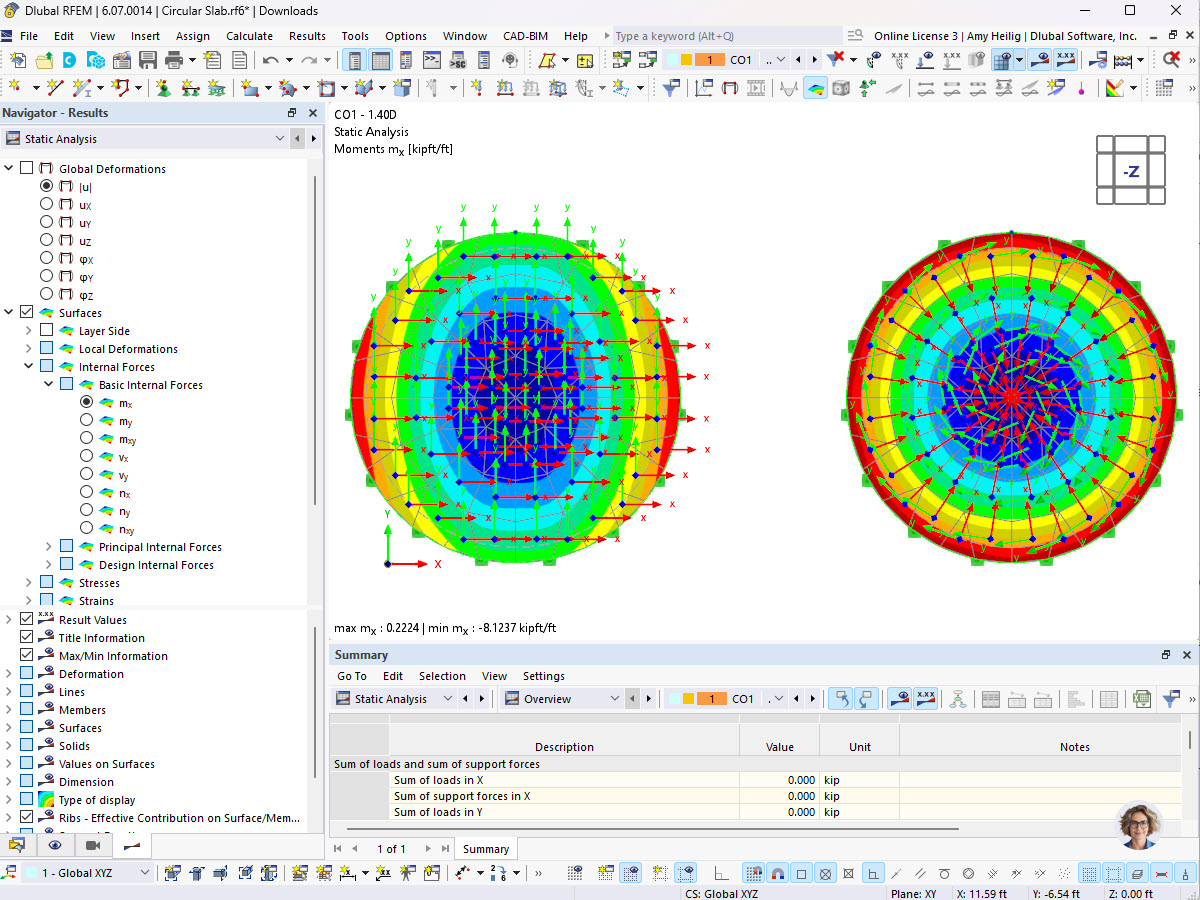This screenshot has width=1200, height=900.
Task: Select the uX deformation radio button
Action: point(46,204)
